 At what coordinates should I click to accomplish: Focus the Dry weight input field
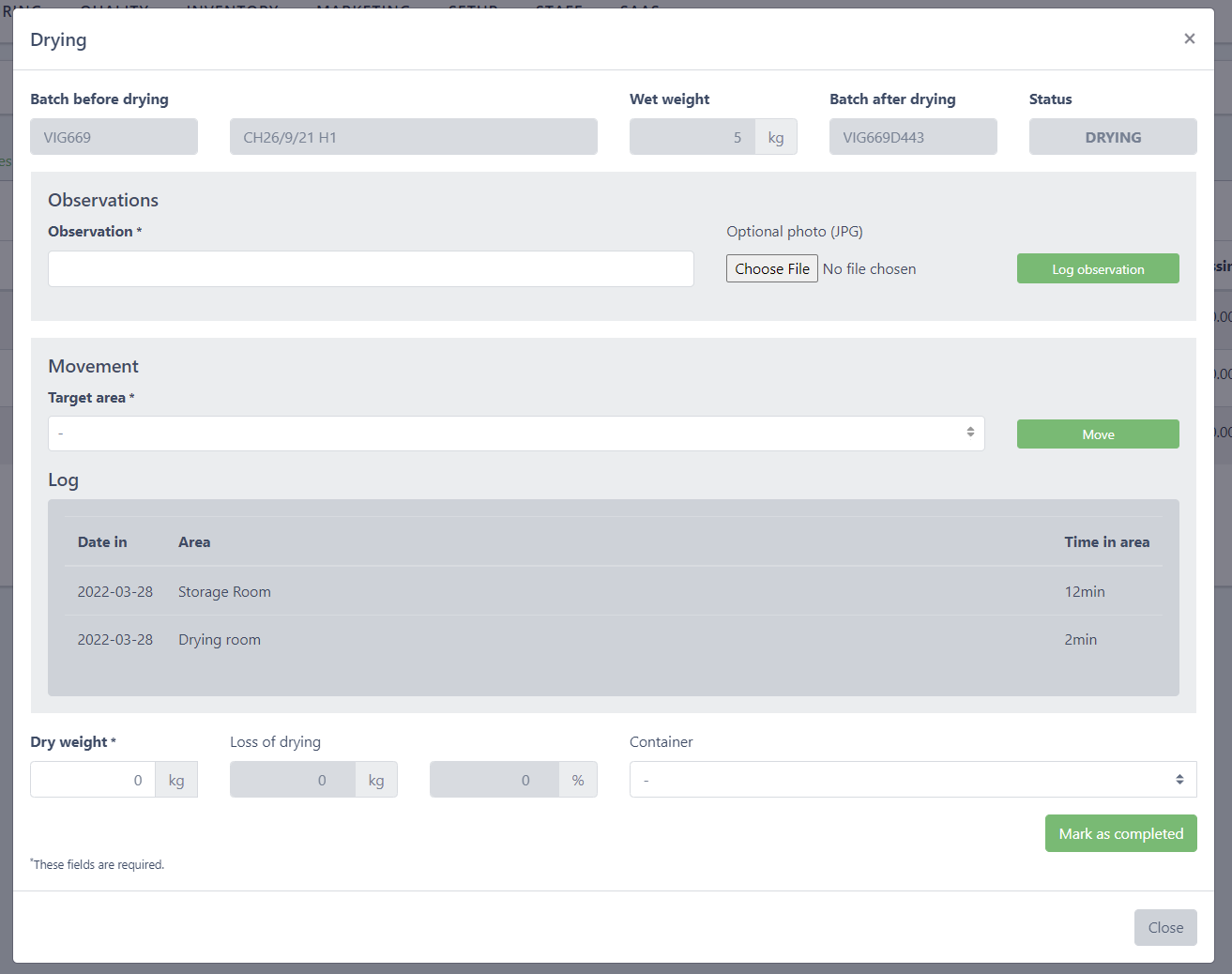click(x=93, y=780)
